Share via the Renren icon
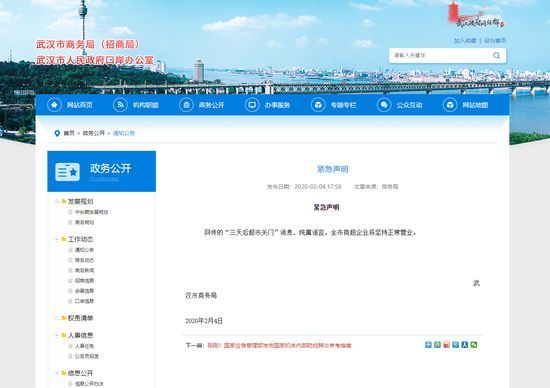550x388 pixels. pos(464,345)
